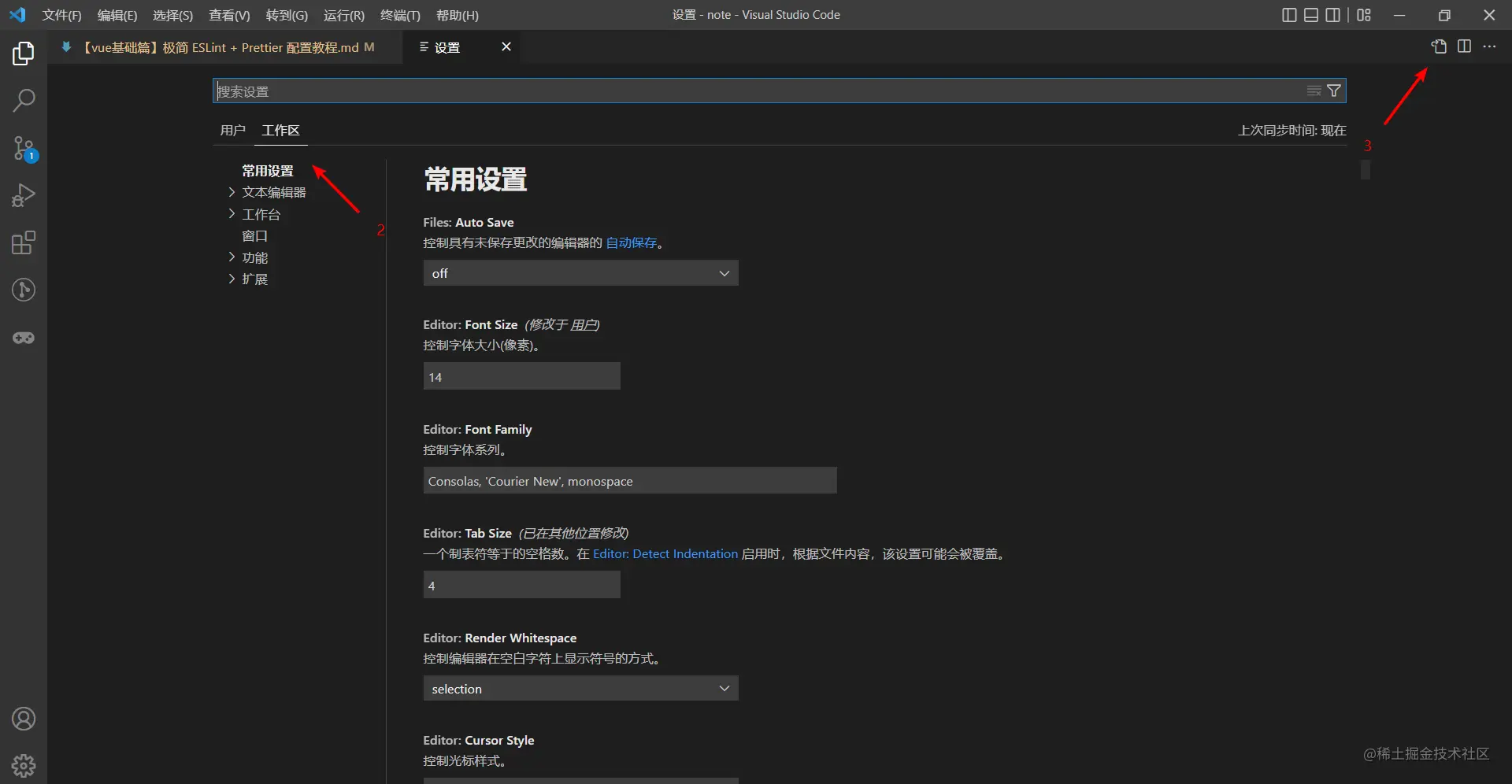Click 已在其他位置修改 indicator
Viewport: 1512px width, 784px height.
click(x=573, y=533)
